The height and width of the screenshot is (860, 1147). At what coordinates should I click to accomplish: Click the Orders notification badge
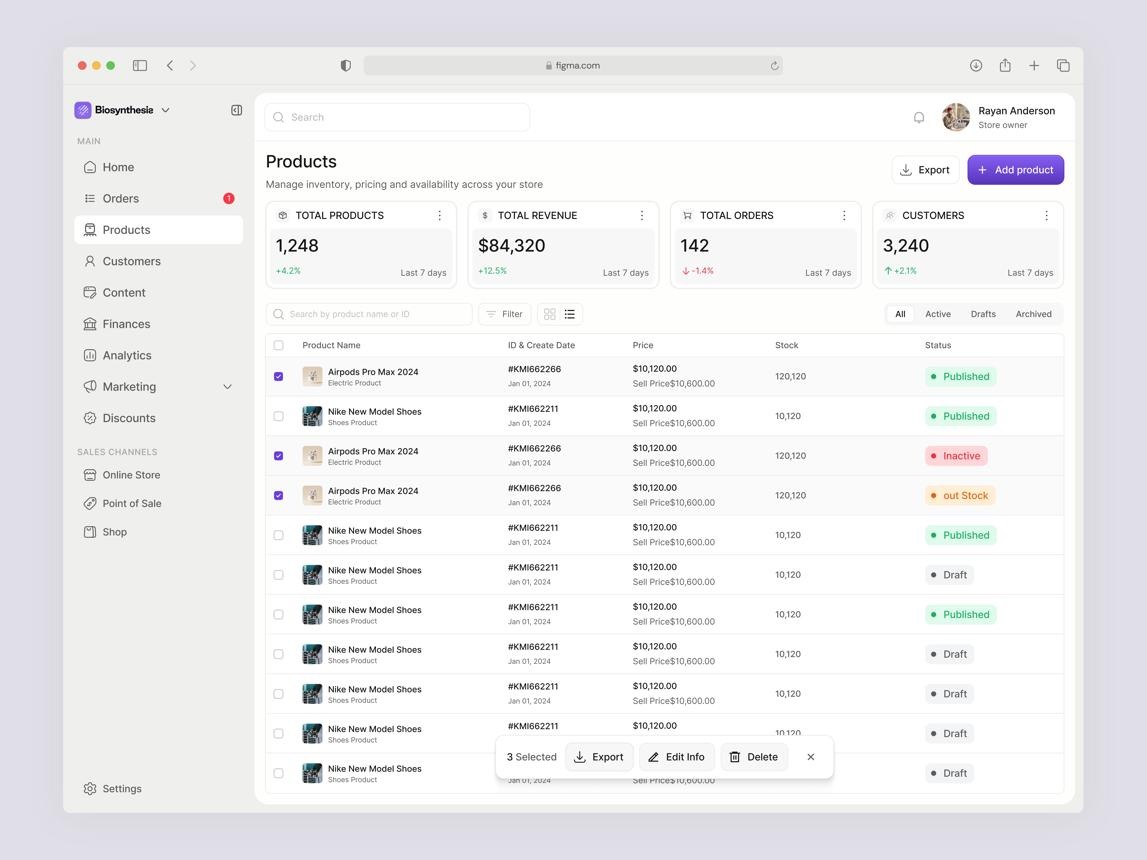click(228, 198)
